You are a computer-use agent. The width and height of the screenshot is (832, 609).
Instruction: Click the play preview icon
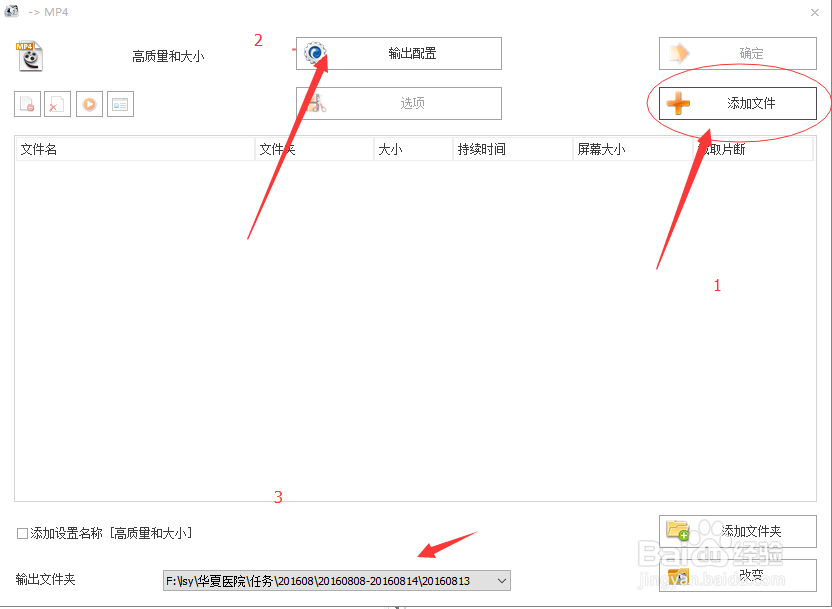[x=89, y=103]
